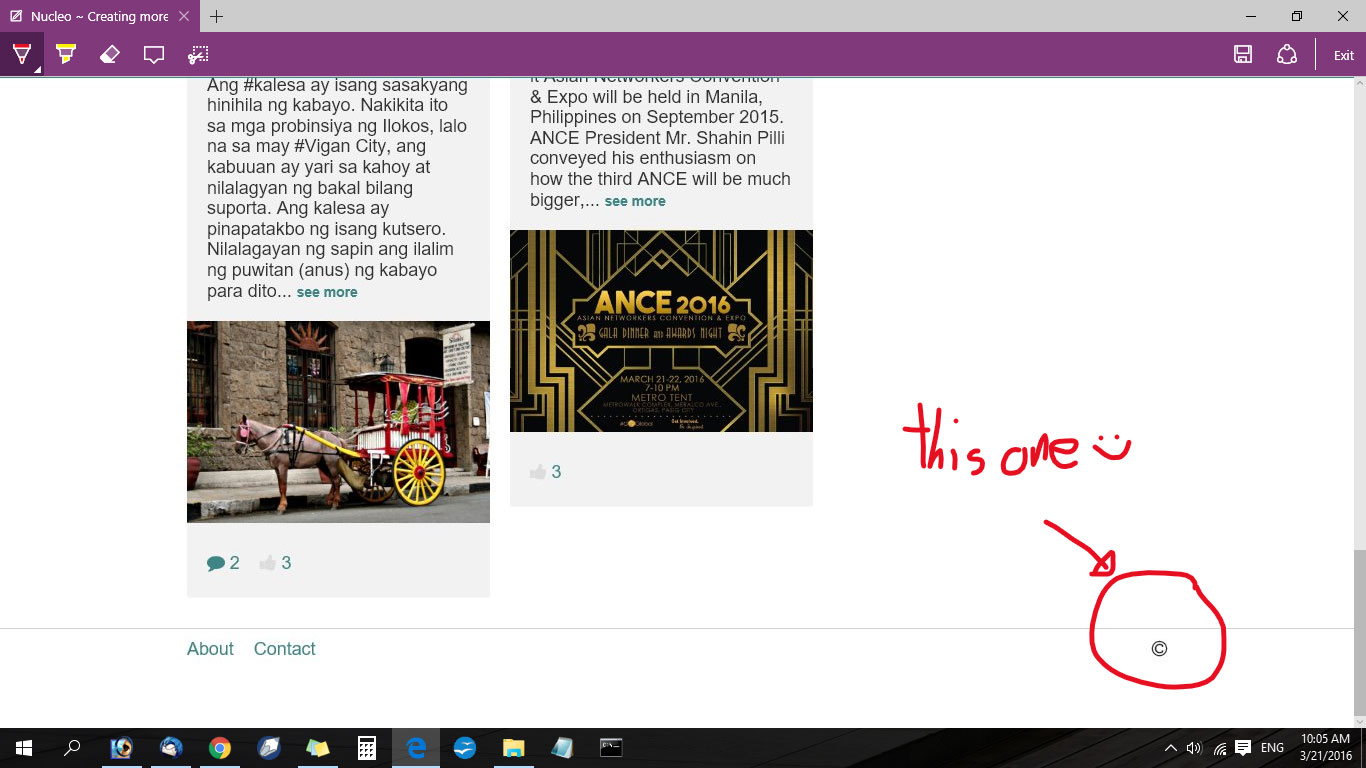Open the ANCE 2016 gala poster image

661,331
